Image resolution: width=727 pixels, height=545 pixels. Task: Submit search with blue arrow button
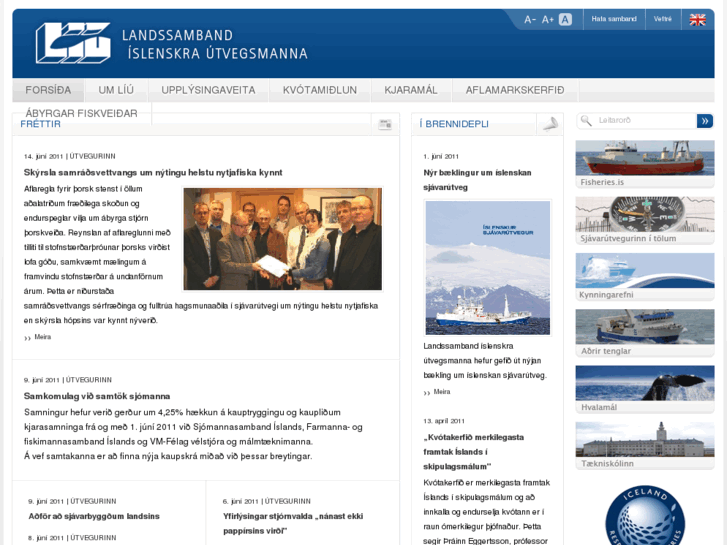click(x=705, y=121)
